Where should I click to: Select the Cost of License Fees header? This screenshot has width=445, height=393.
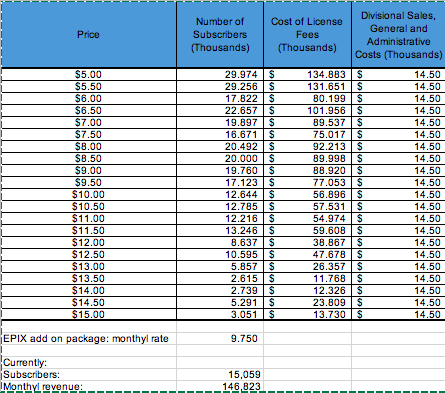tap(307, 35)
